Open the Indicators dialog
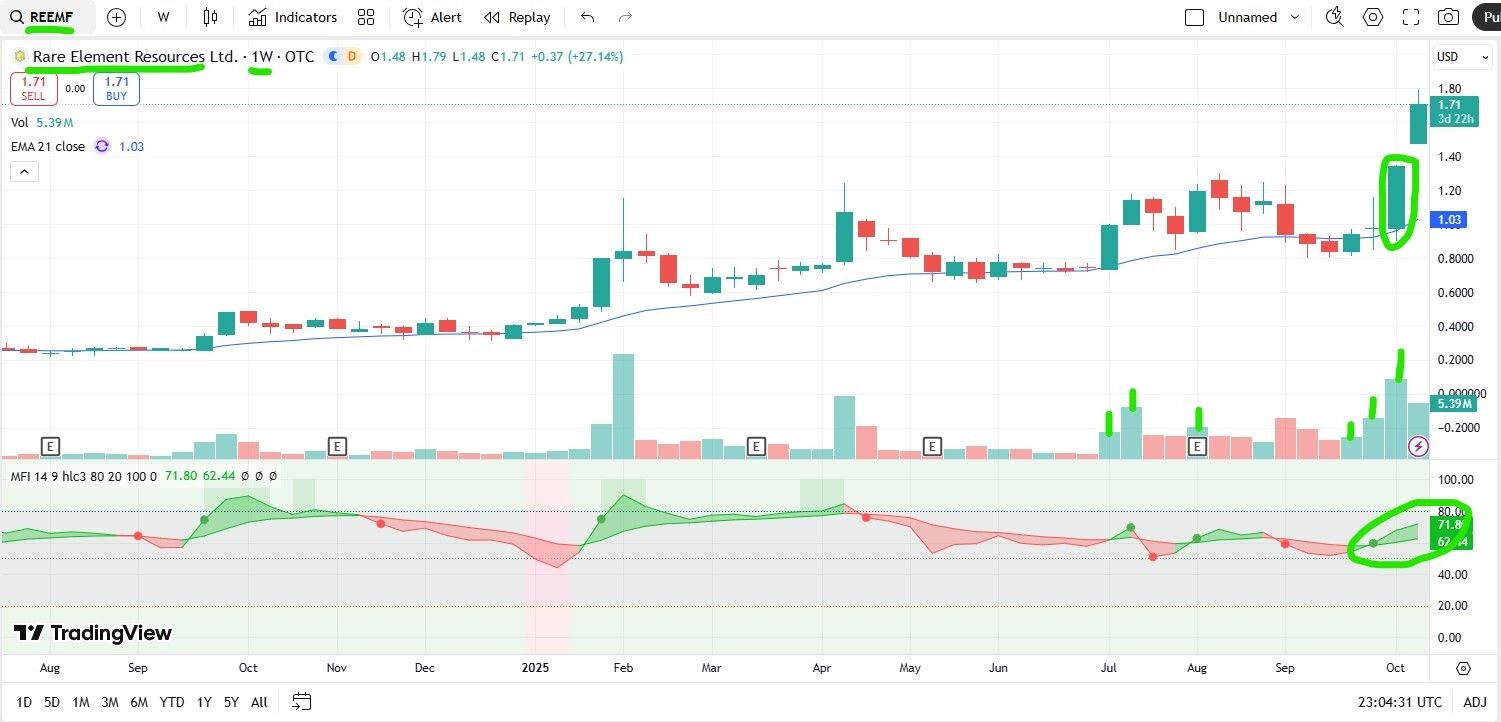 coord(293,17)
